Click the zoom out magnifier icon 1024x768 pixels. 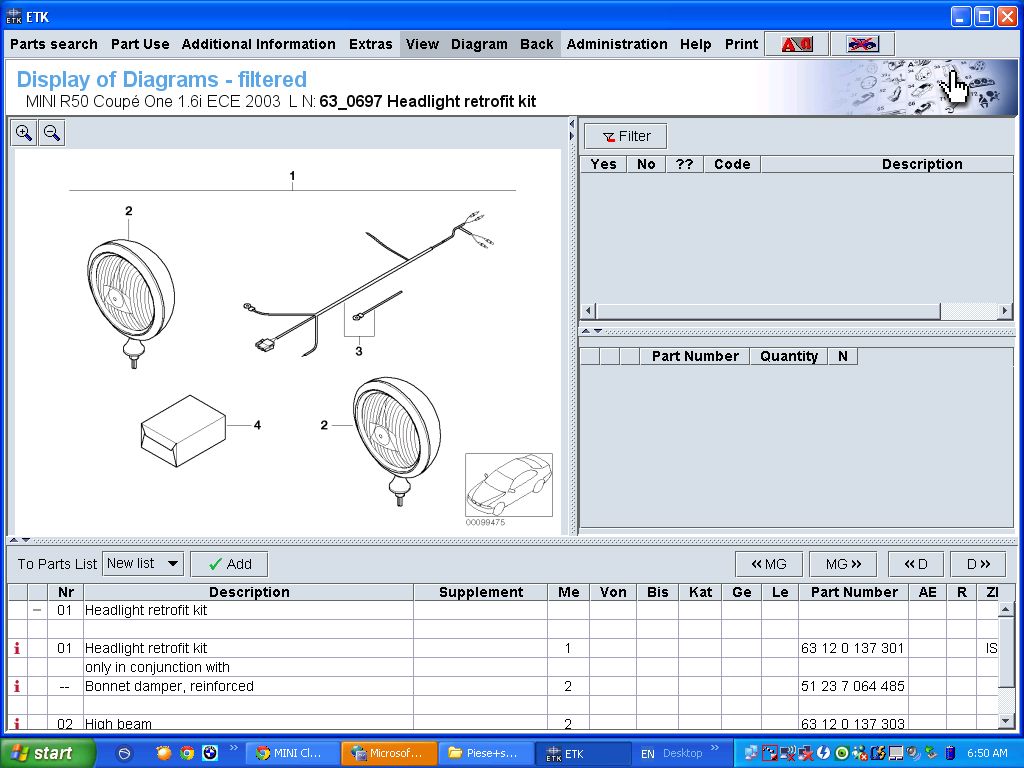[x=52, y=133]
